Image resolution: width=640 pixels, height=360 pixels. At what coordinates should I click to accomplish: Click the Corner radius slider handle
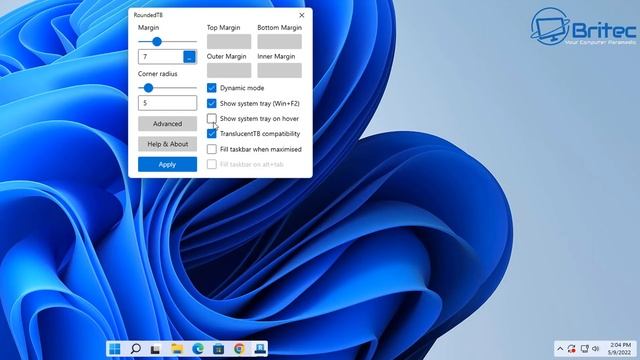148,88
